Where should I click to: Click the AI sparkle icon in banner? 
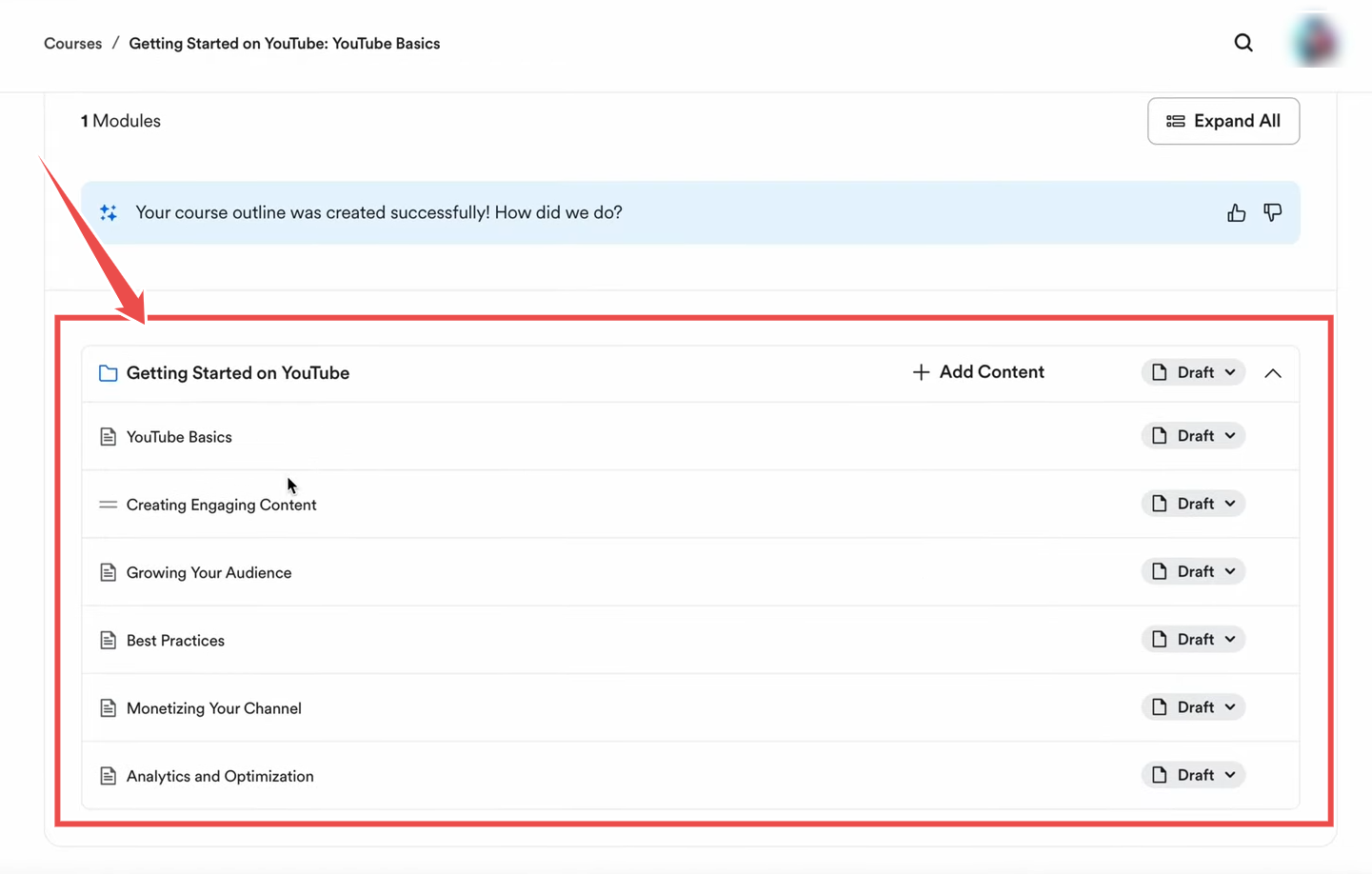pyautogui.click(x=109, y=213)
